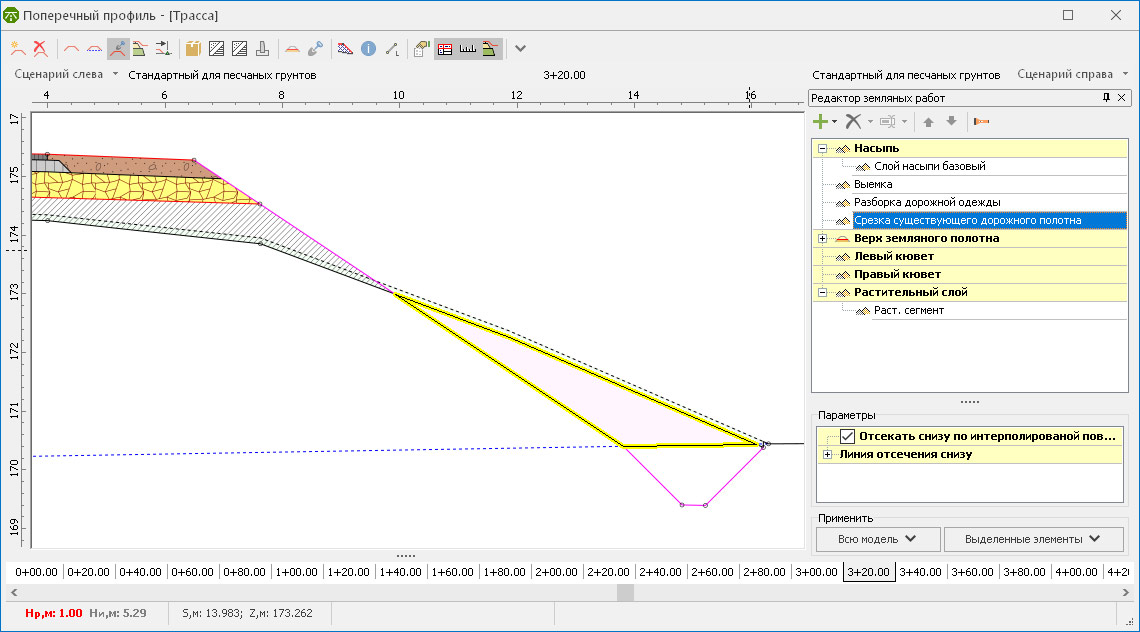The width and height of the screenshot is (1140, 632).
Task: Collapse the 'Насыпь' tree node
Action: pos(822,148)
